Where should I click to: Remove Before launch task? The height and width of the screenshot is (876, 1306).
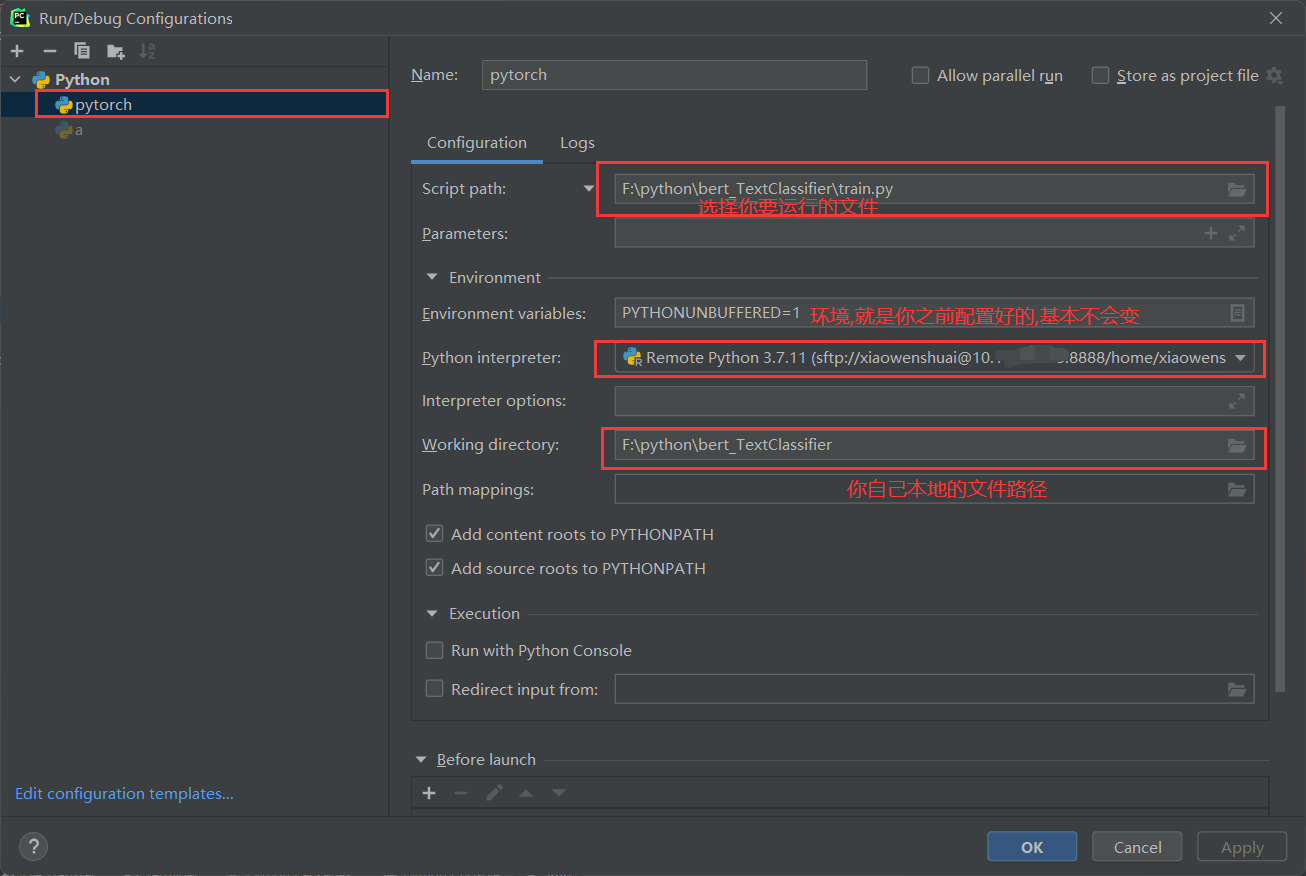point(461,793)
